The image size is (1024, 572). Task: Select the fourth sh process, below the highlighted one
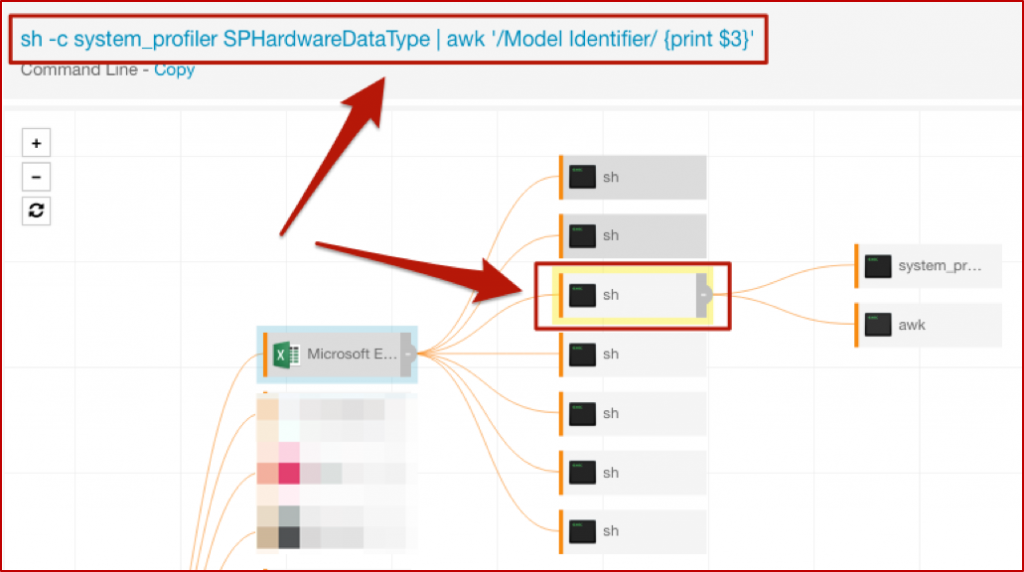point(634,354)
